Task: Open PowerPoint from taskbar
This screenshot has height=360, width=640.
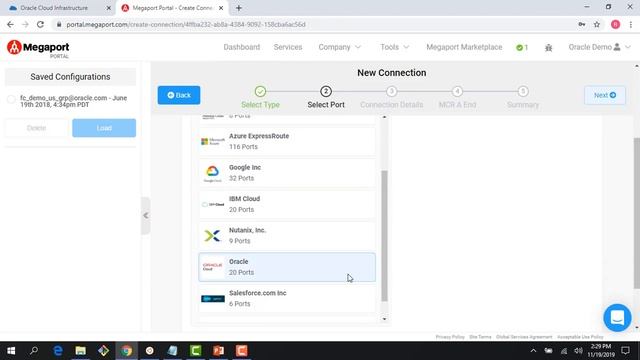Action: pyautogui.click(x=218, y=351)
